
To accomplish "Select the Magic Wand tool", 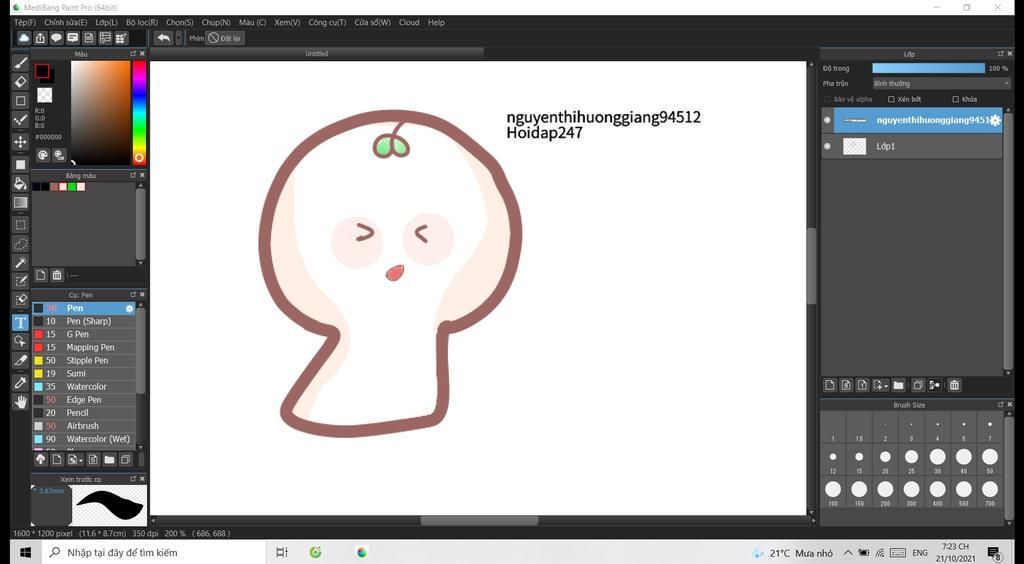I will pyautogui.click(x=20, y=262).
